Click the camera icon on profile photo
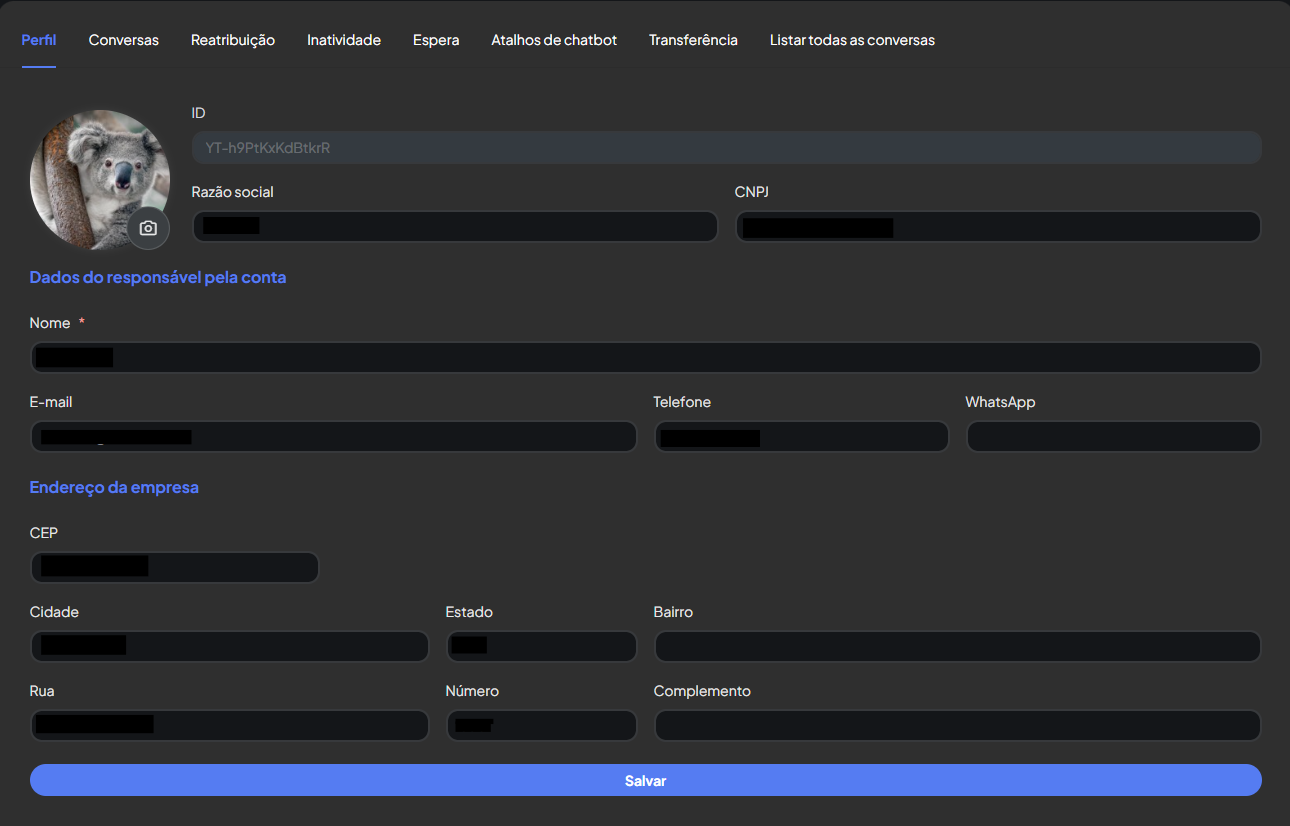Screen dimensions: 1290x826 click(x=148, y=228)
